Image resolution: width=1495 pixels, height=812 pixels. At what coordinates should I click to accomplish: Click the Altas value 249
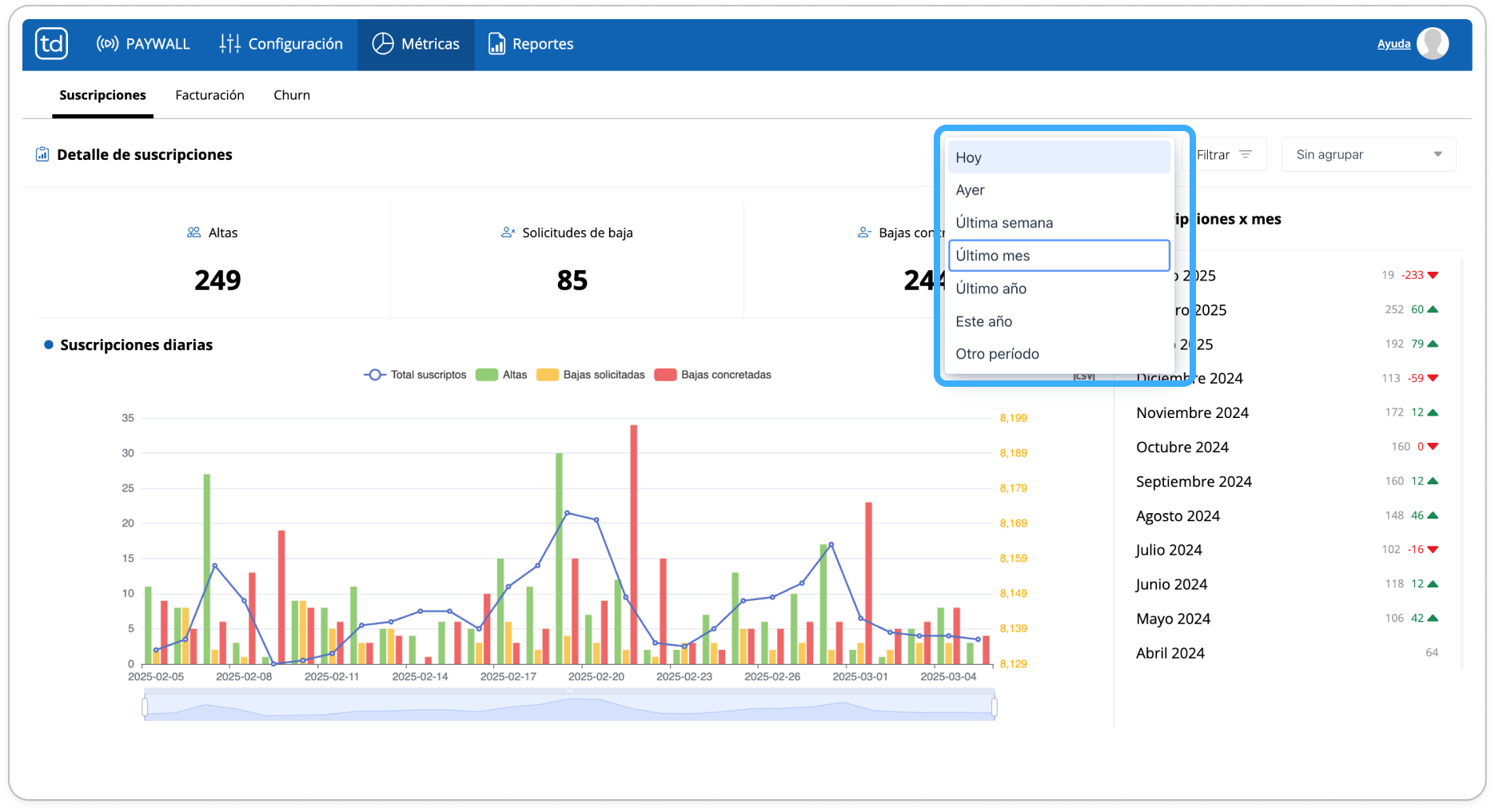point(217,281)
